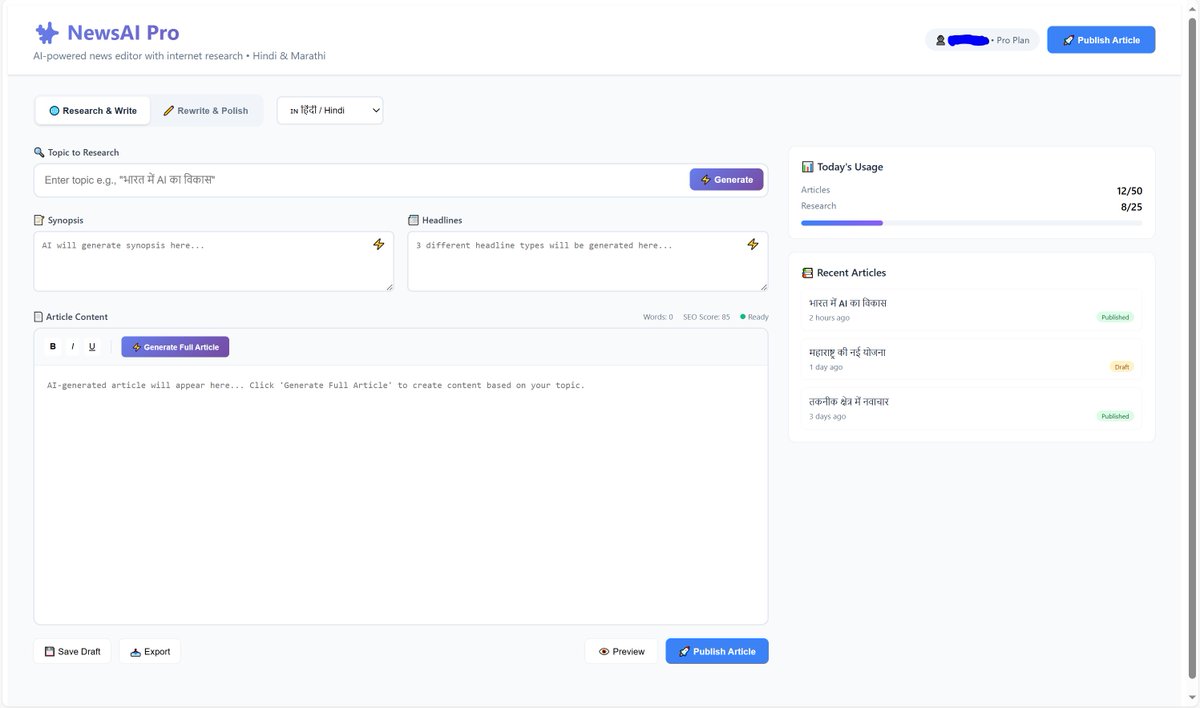Open the Hindi language dropdown
The height and width of the screenshot is (708, 1200).
coord(330,110)
